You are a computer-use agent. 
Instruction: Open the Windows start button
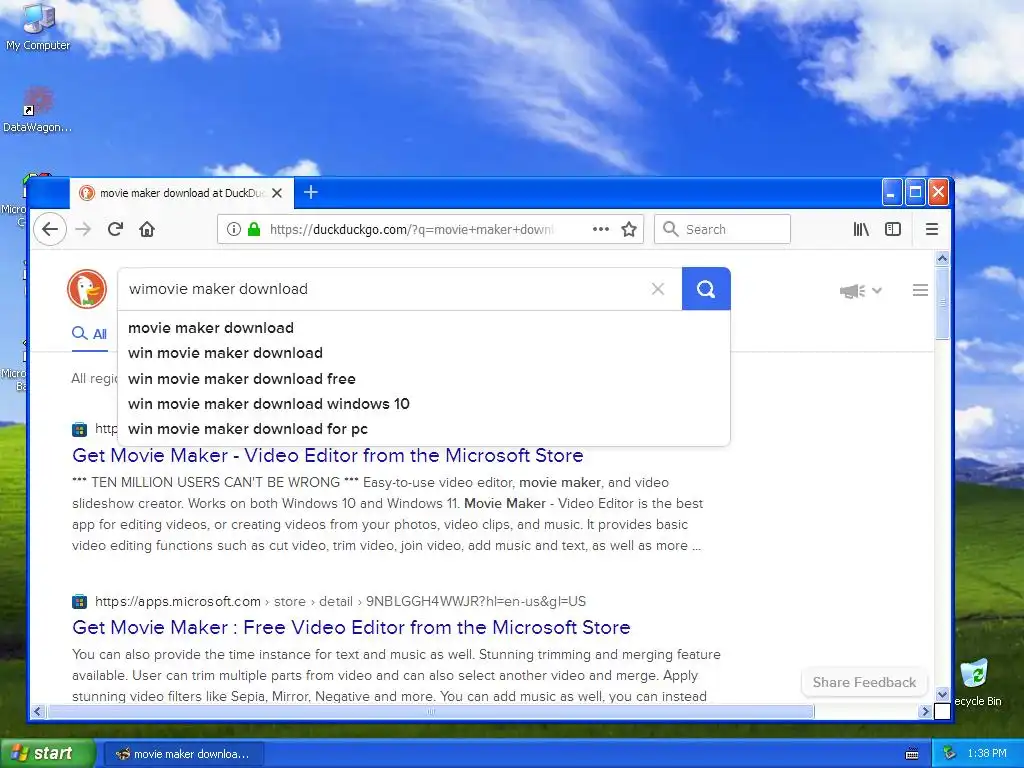click(x=48, y=754)
